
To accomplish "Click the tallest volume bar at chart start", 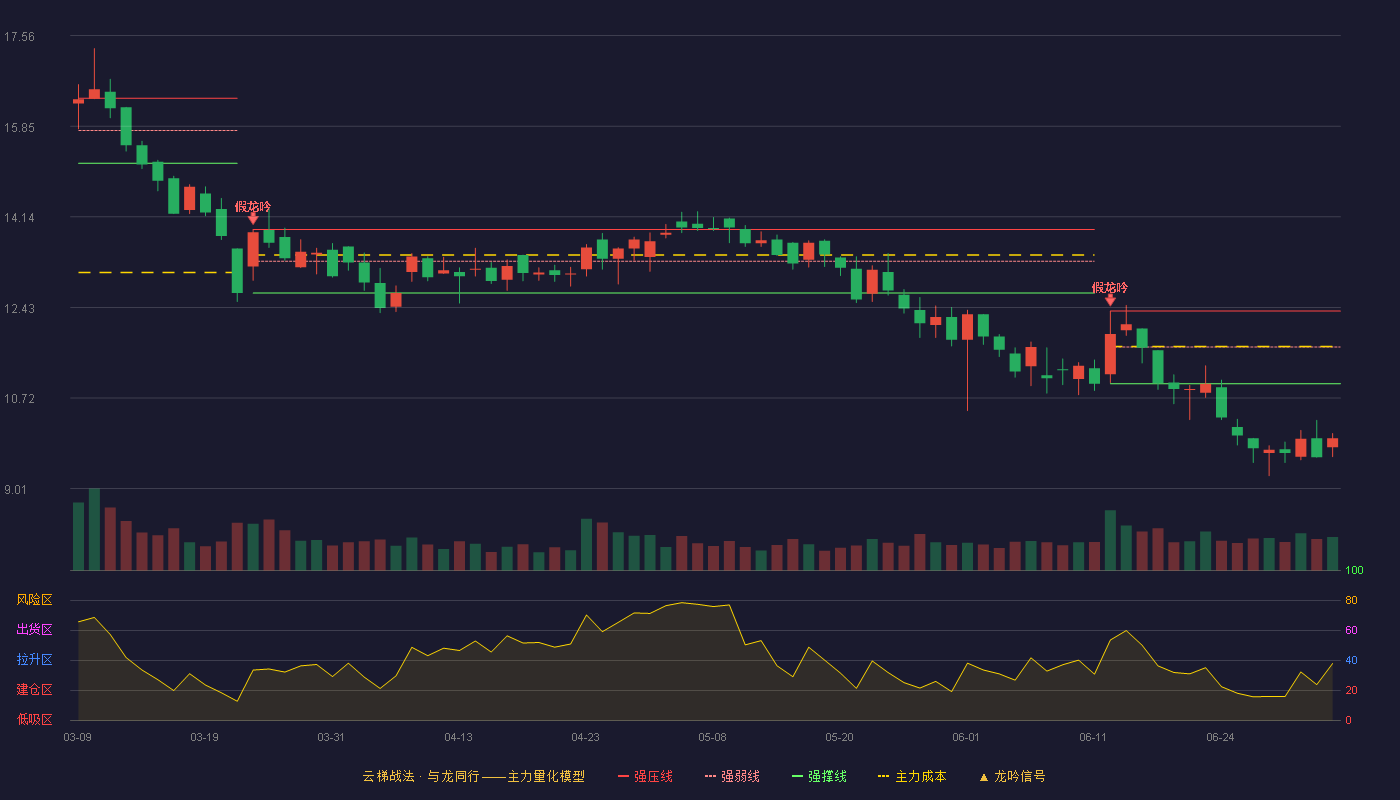I will click(x=94, y=529).
